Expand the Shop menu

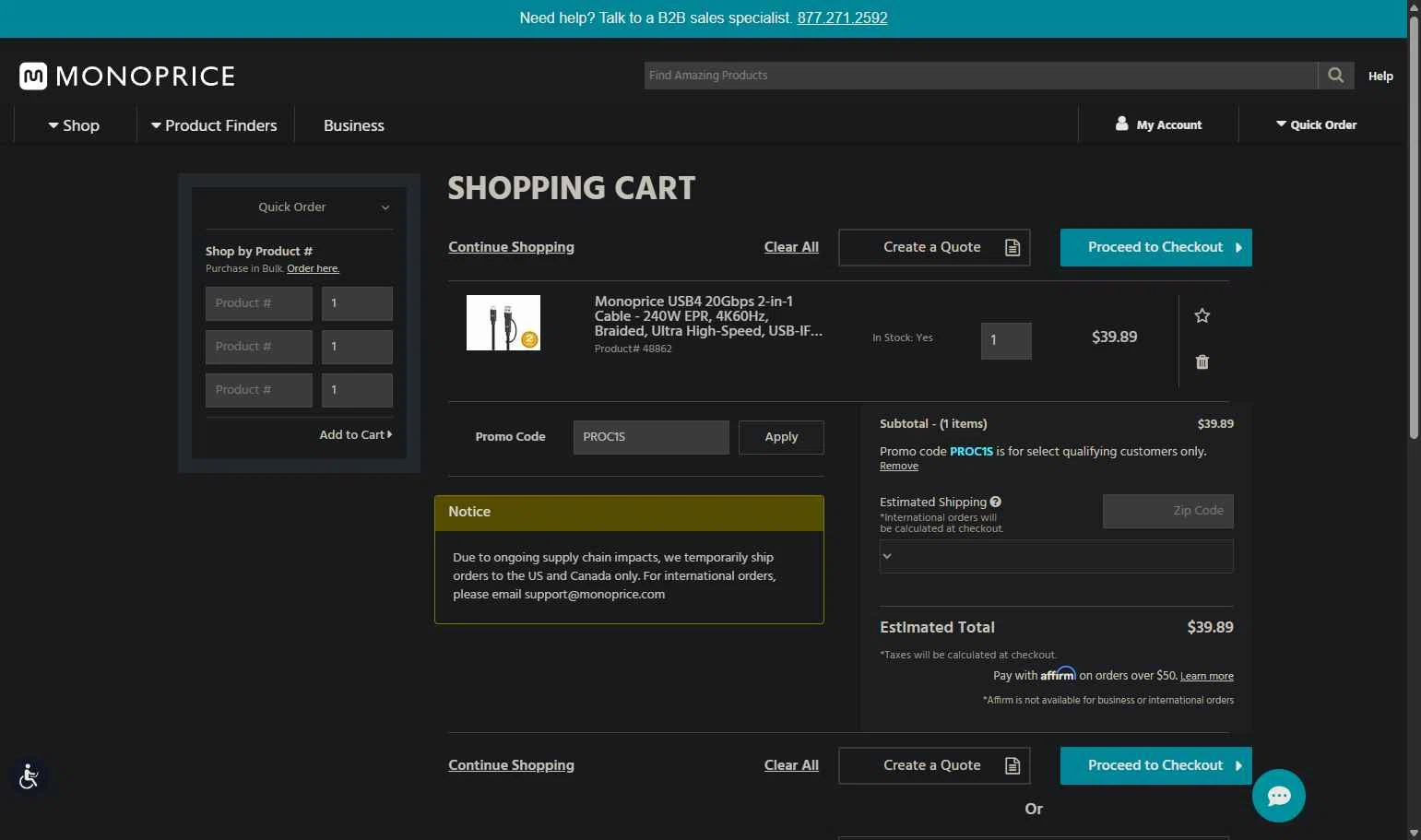click(74, 125)
